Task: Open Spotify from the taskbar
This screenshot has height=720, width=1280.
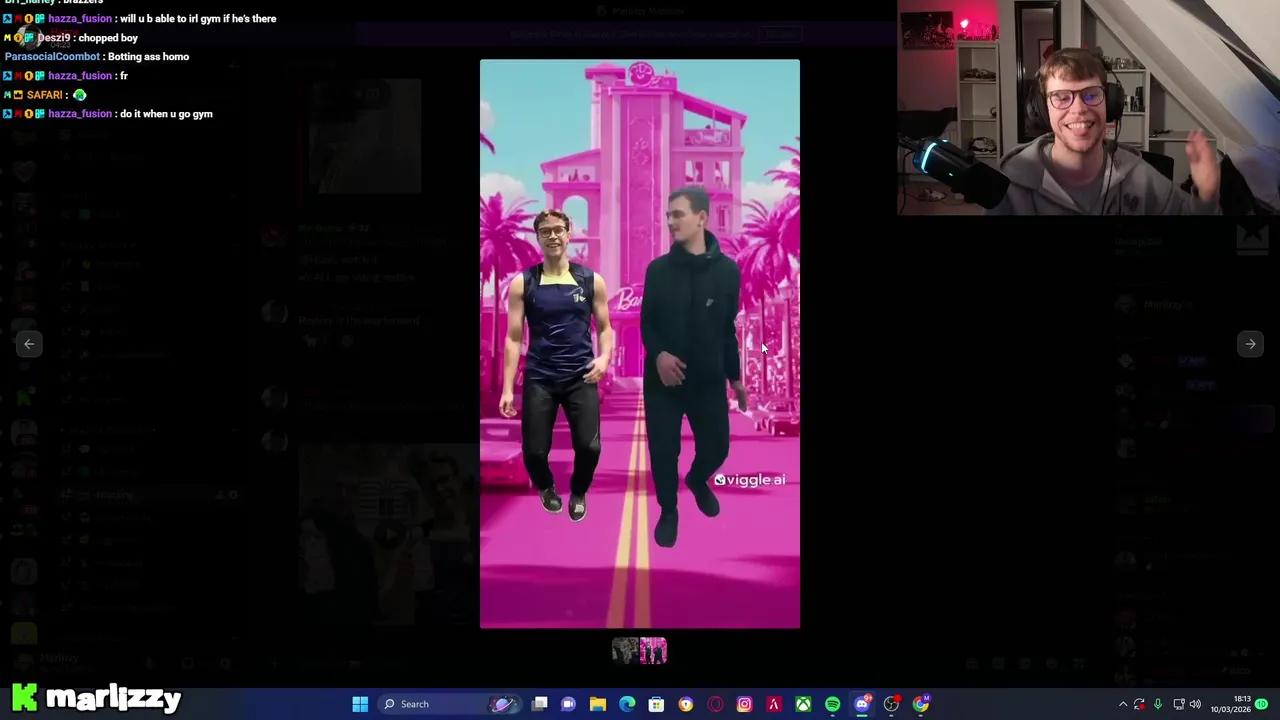Action: [832, 704]
